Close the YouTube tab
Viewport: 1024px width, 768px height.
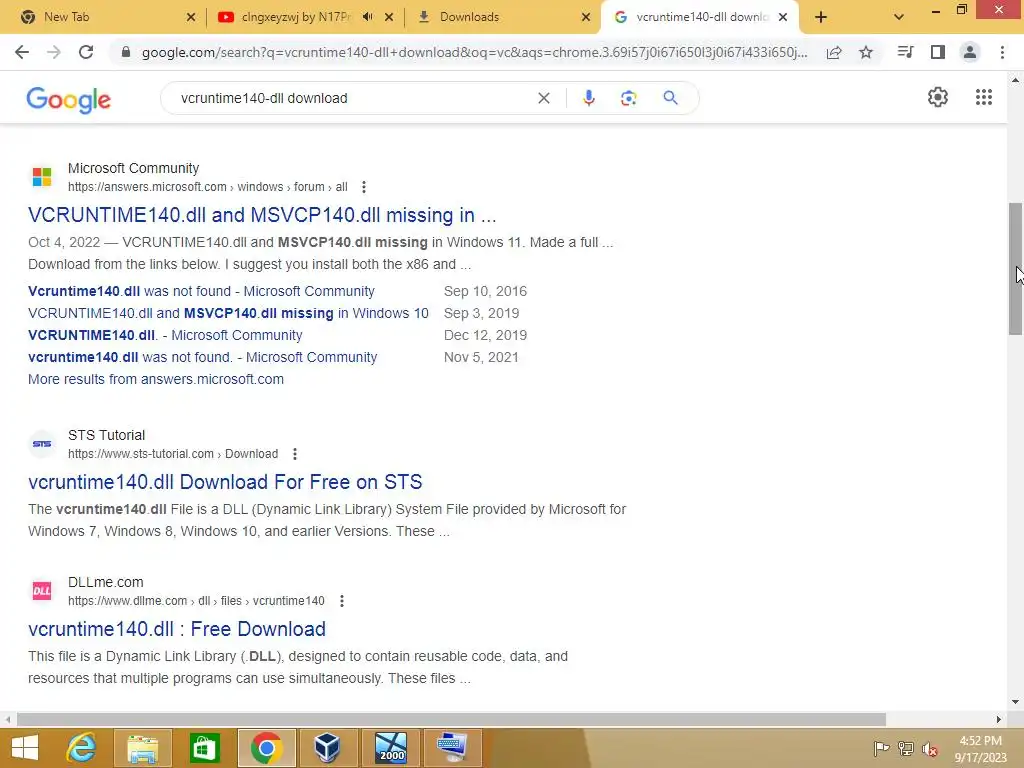click(x=389, y=17)
